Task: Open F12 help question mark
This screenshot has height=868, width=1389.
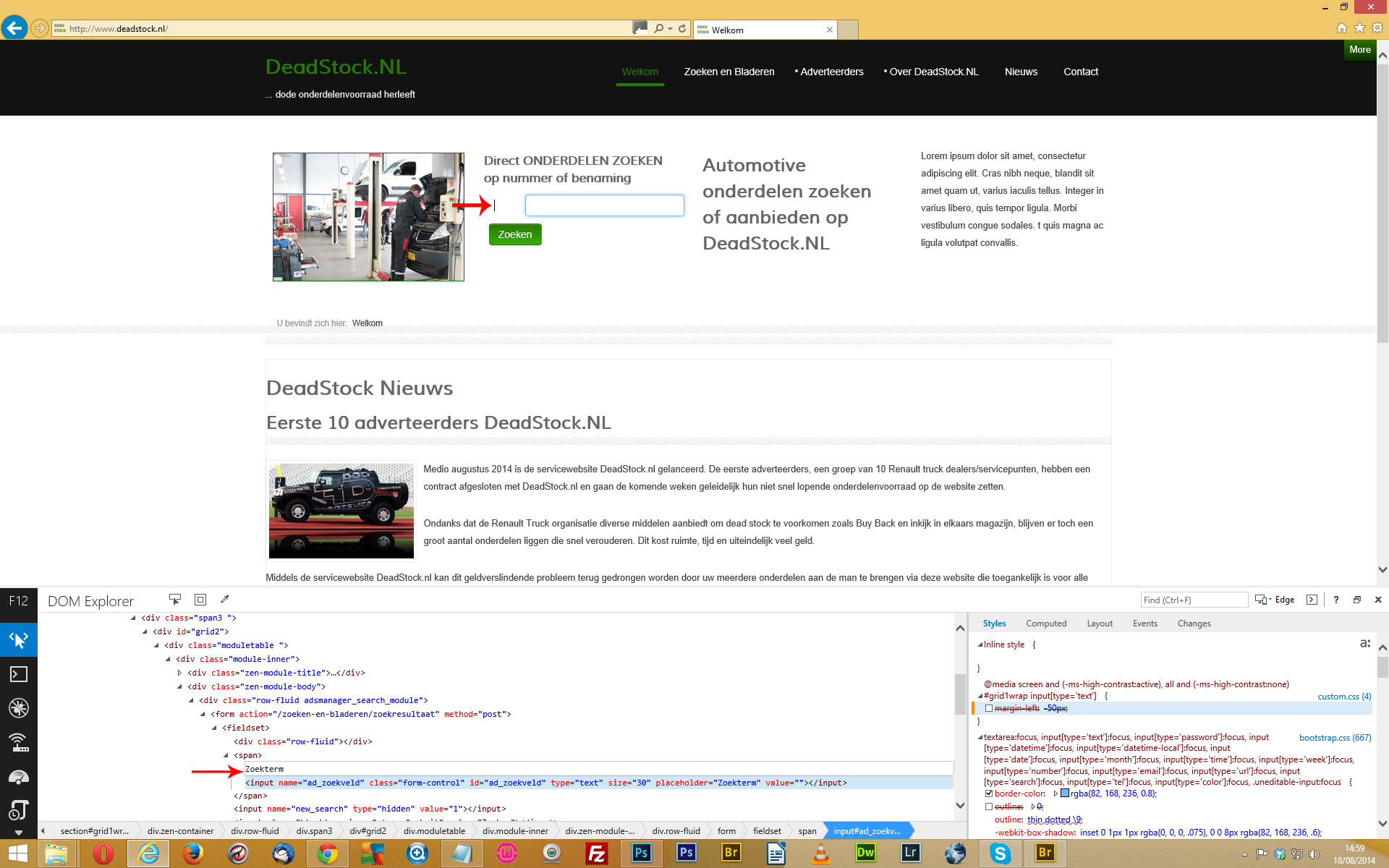Action: [x=1336, y=600]
